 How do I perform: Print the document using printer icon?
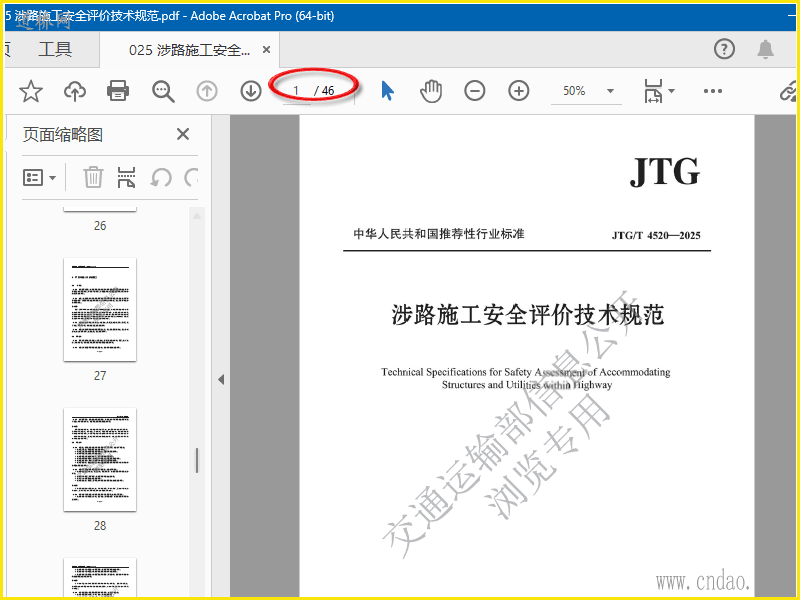[x=118, y=91]
